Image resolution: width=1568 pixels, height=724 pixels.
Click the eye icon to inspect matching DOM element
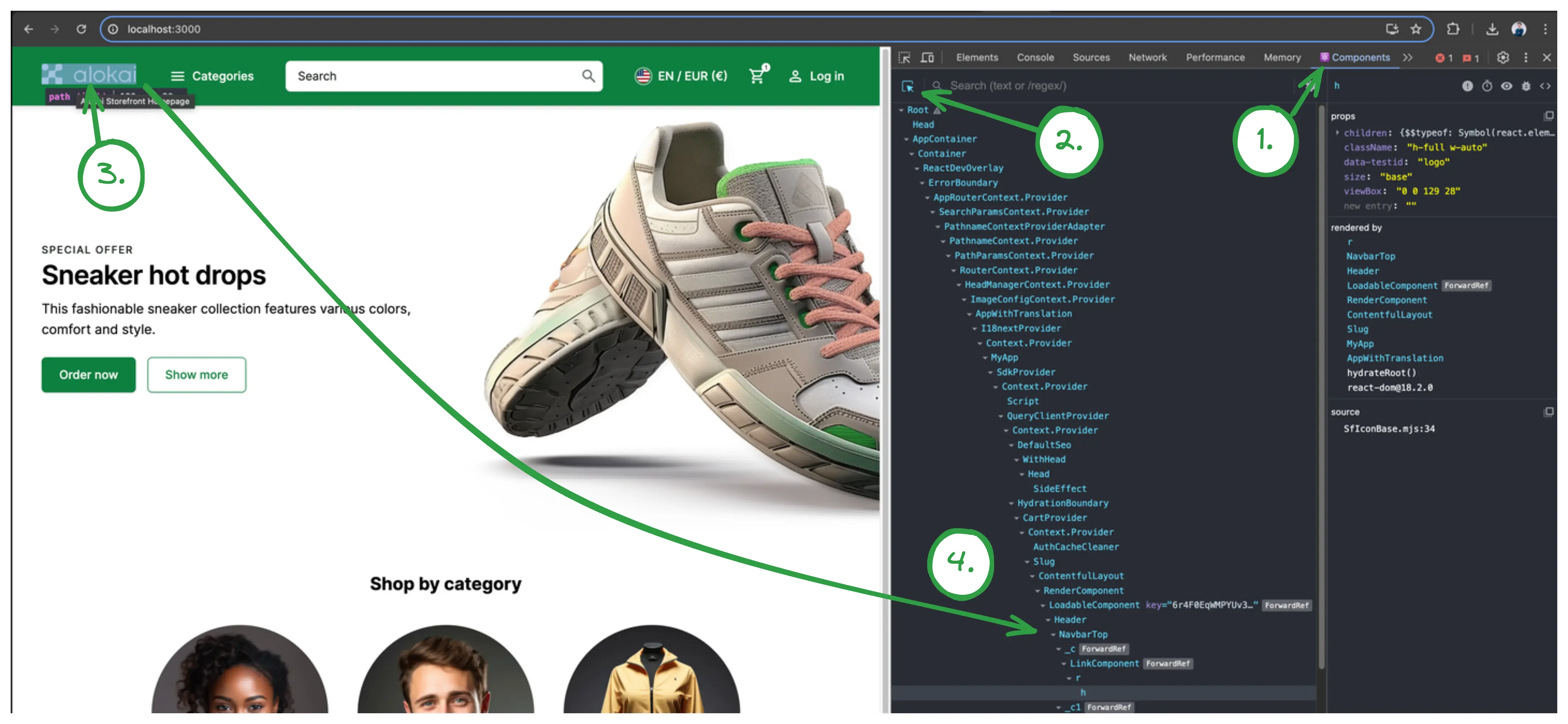[x=1506, y=86]
